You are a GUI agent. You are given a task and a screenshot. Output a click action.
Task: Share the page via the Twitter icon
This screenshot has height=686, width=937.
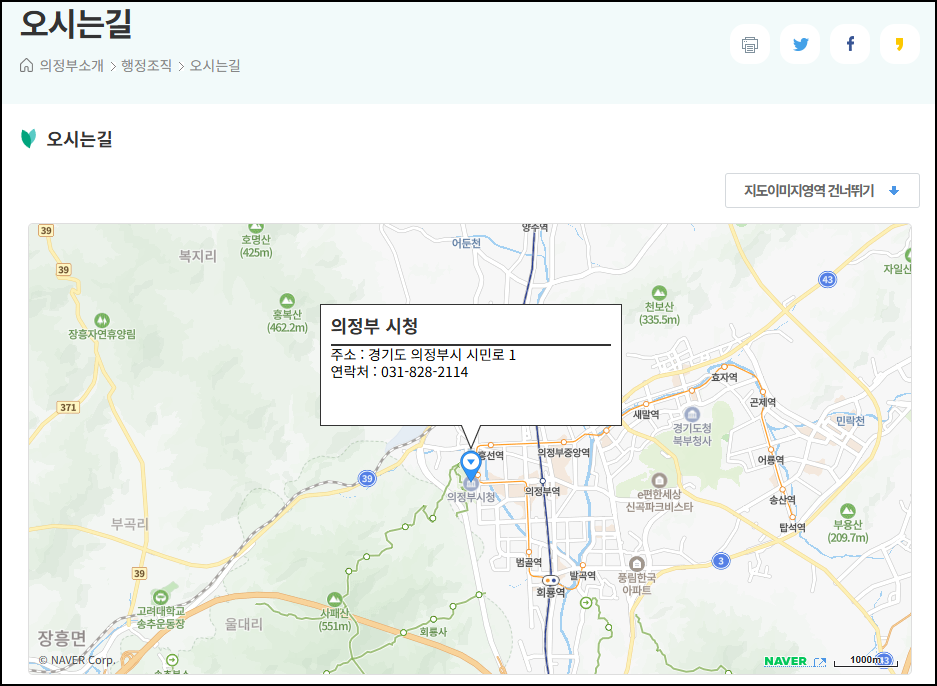tap(800, 43)
